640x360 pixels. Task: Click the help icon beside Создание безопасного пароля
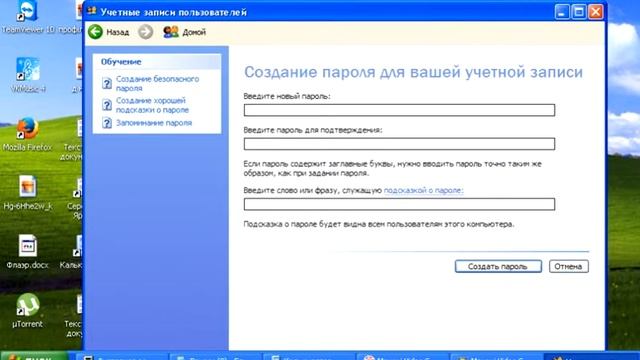[107, 84]
